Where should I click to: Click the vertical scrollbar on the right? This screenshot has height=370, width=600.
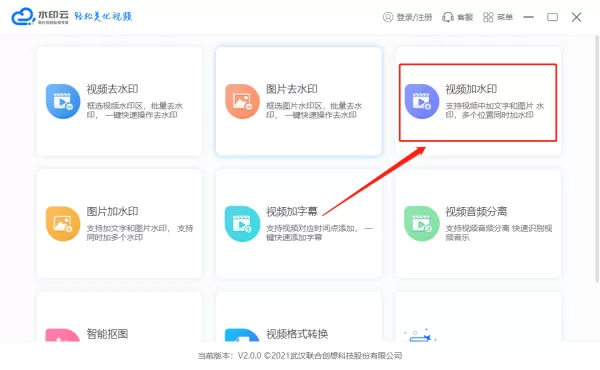click(x=597, y=159)
